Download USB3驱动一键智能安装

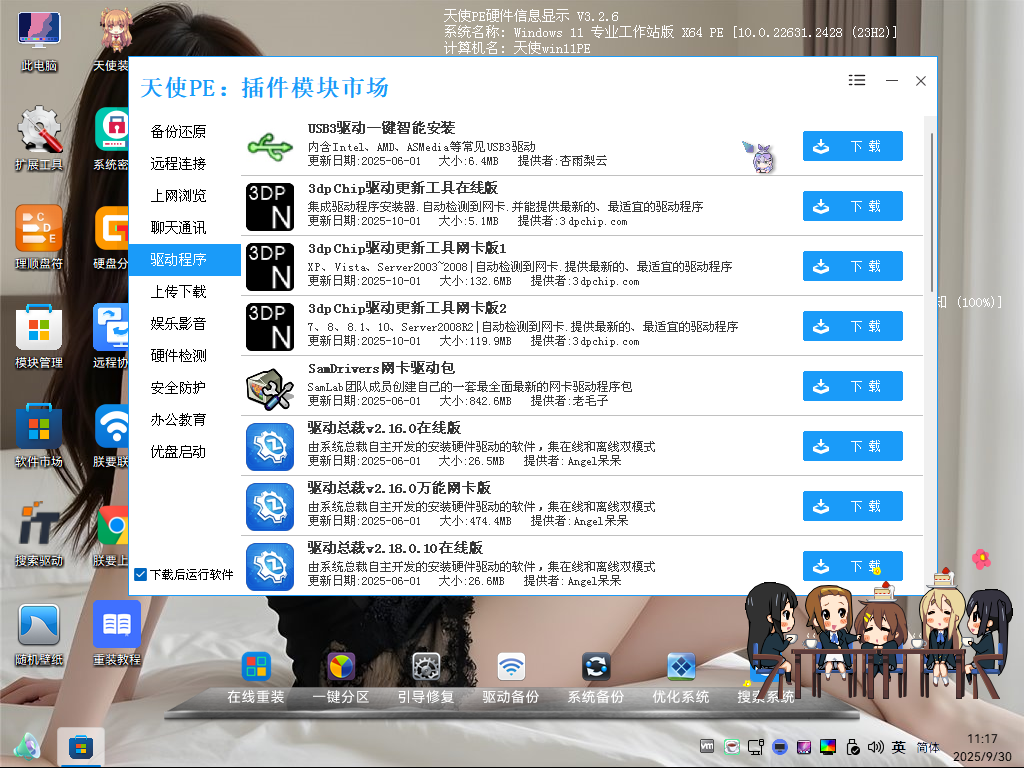(852, 146)
